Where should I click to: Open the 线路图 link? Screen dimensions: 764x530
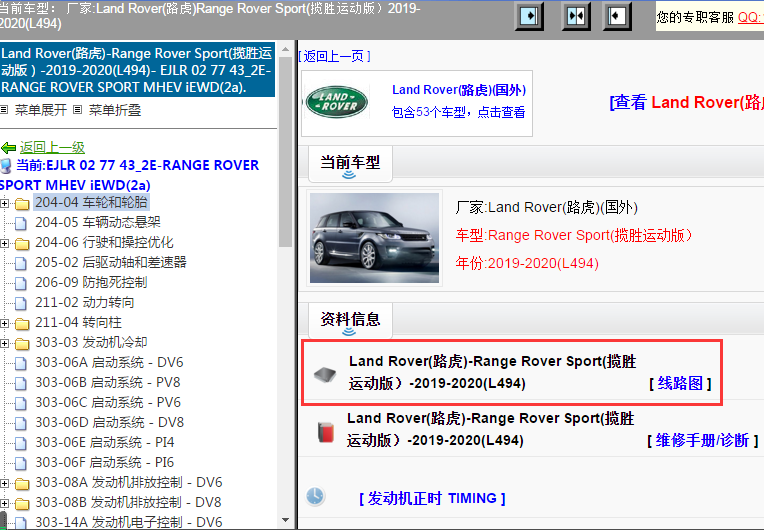pyautogui.click(x=680, y=383)
